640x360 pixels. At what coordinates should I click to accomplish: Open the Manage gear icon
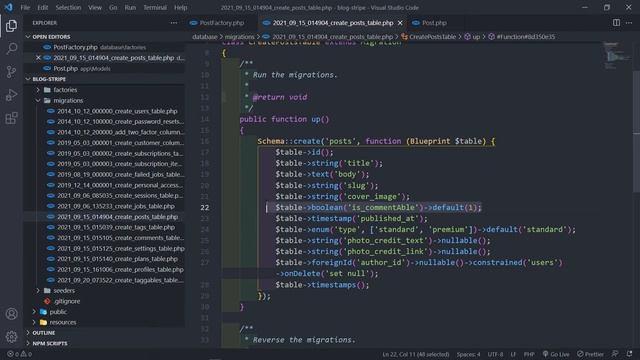click(11, 337)
